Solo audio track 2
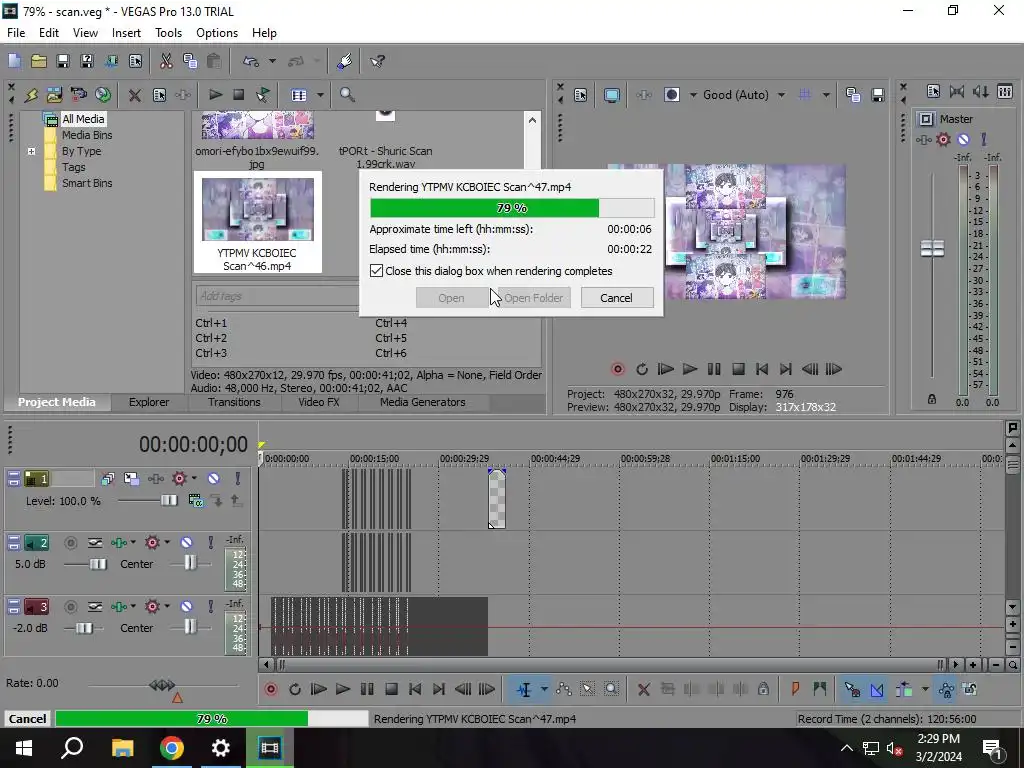 click(x=210, y=543)
